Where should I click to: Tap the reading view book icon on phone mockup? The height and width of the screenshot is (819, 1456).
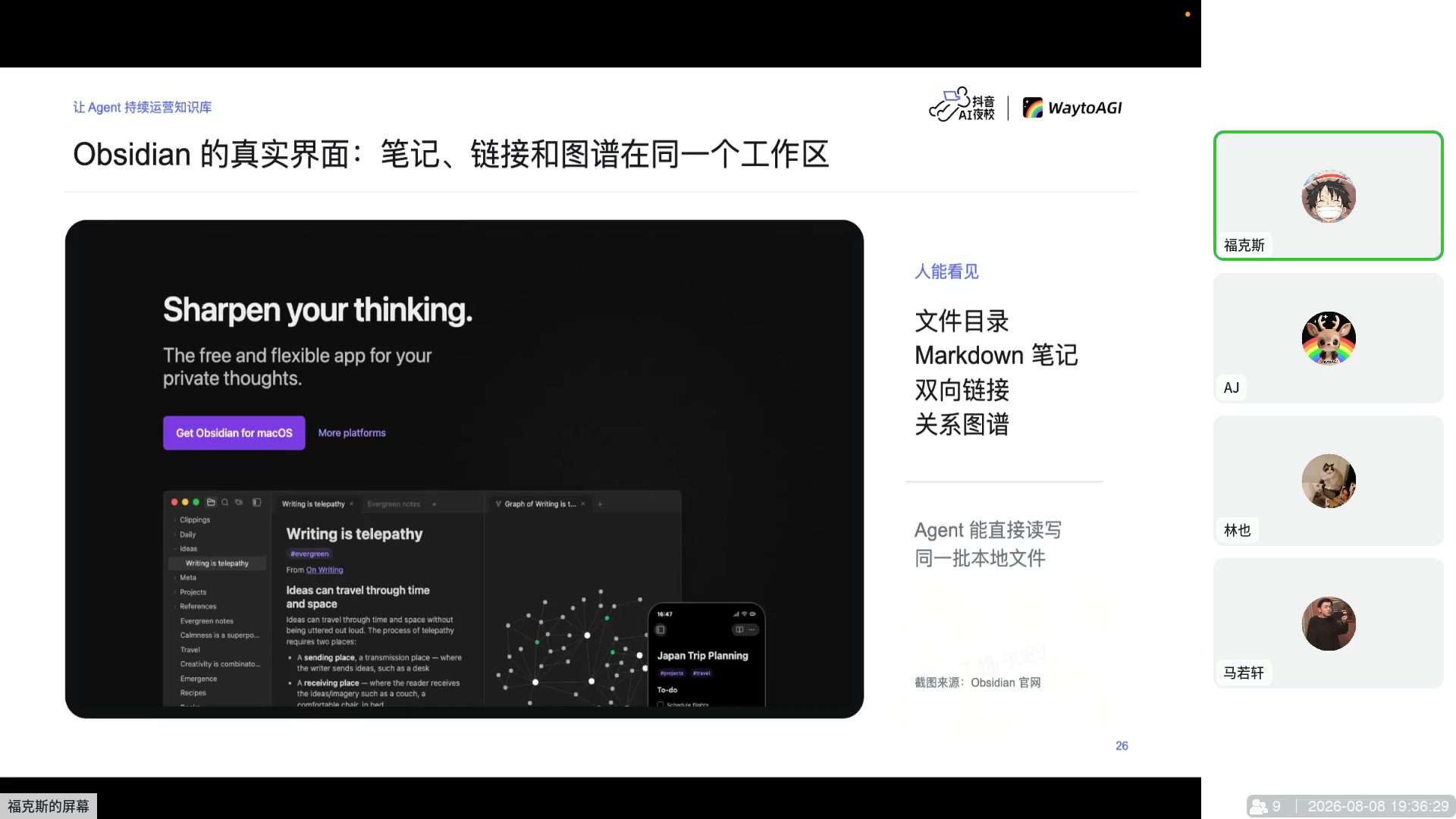tap(739, 630)
